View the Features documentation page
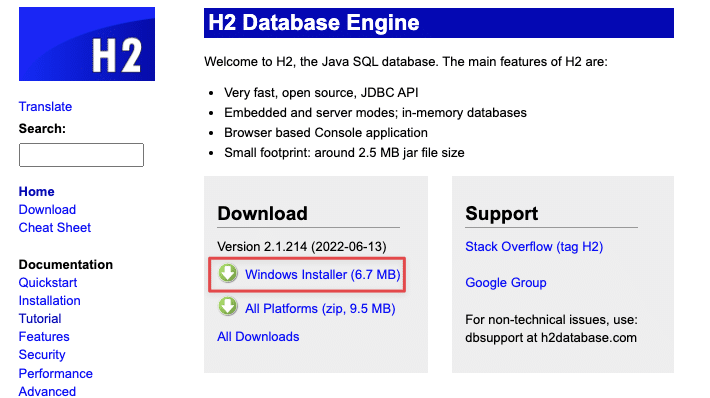The width and height of the screenshot is (710, 398). pyautogui.click(x=44, y=337)
